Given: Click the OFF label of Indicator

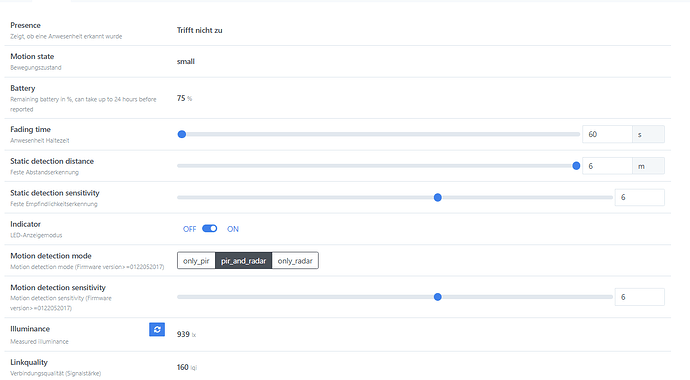Looking at the screenshot, I should click(x=190, y=229).
